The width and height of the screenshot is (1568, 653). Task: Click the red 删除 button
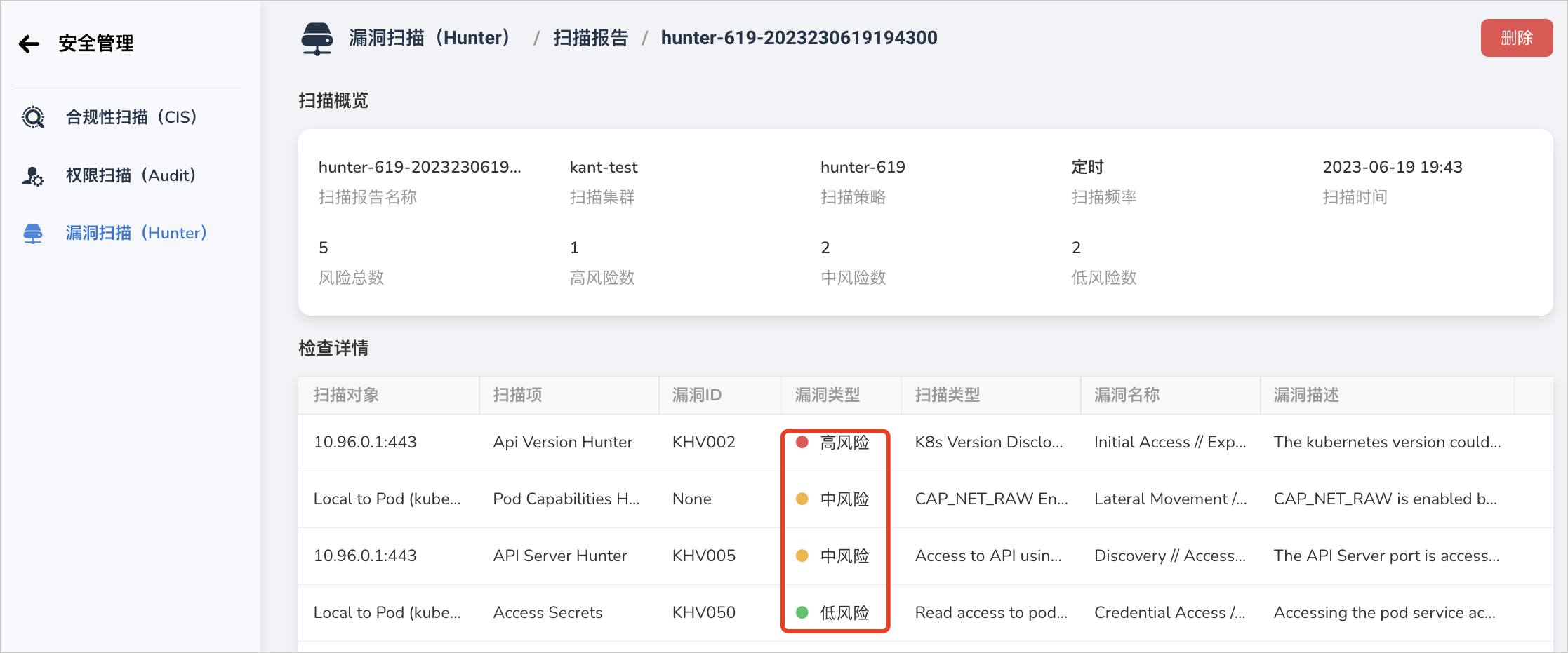(1516, 38)
